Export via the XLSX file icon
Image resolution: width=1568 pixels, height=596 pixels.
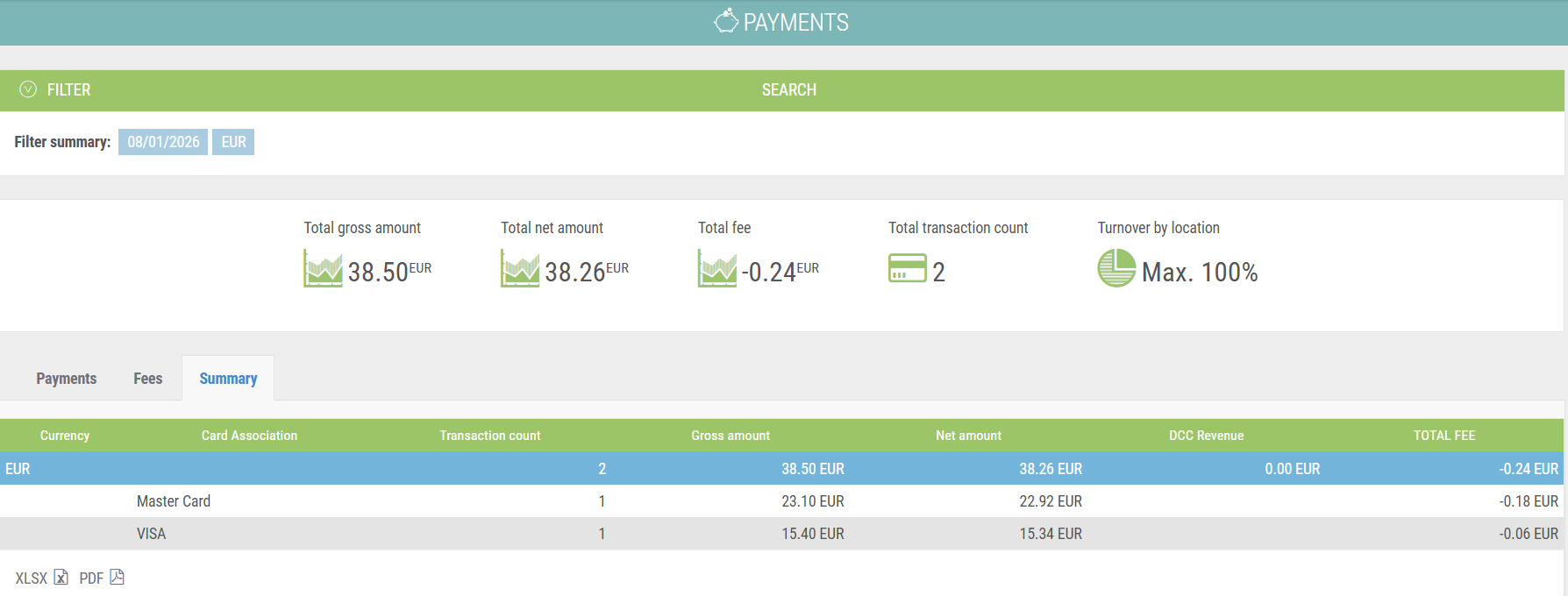coord(61,577)
